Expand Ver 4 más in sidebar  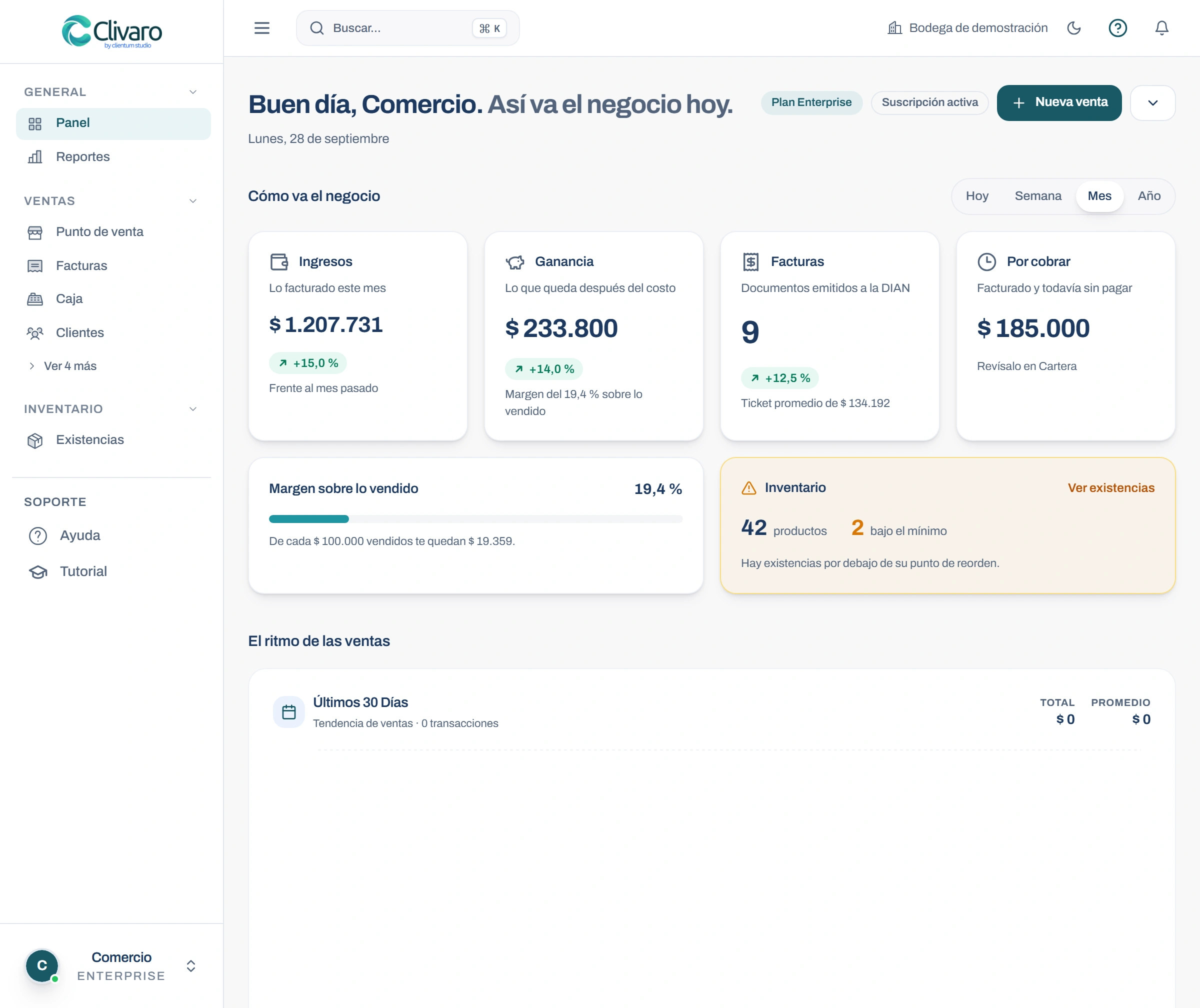pos(63,366)
